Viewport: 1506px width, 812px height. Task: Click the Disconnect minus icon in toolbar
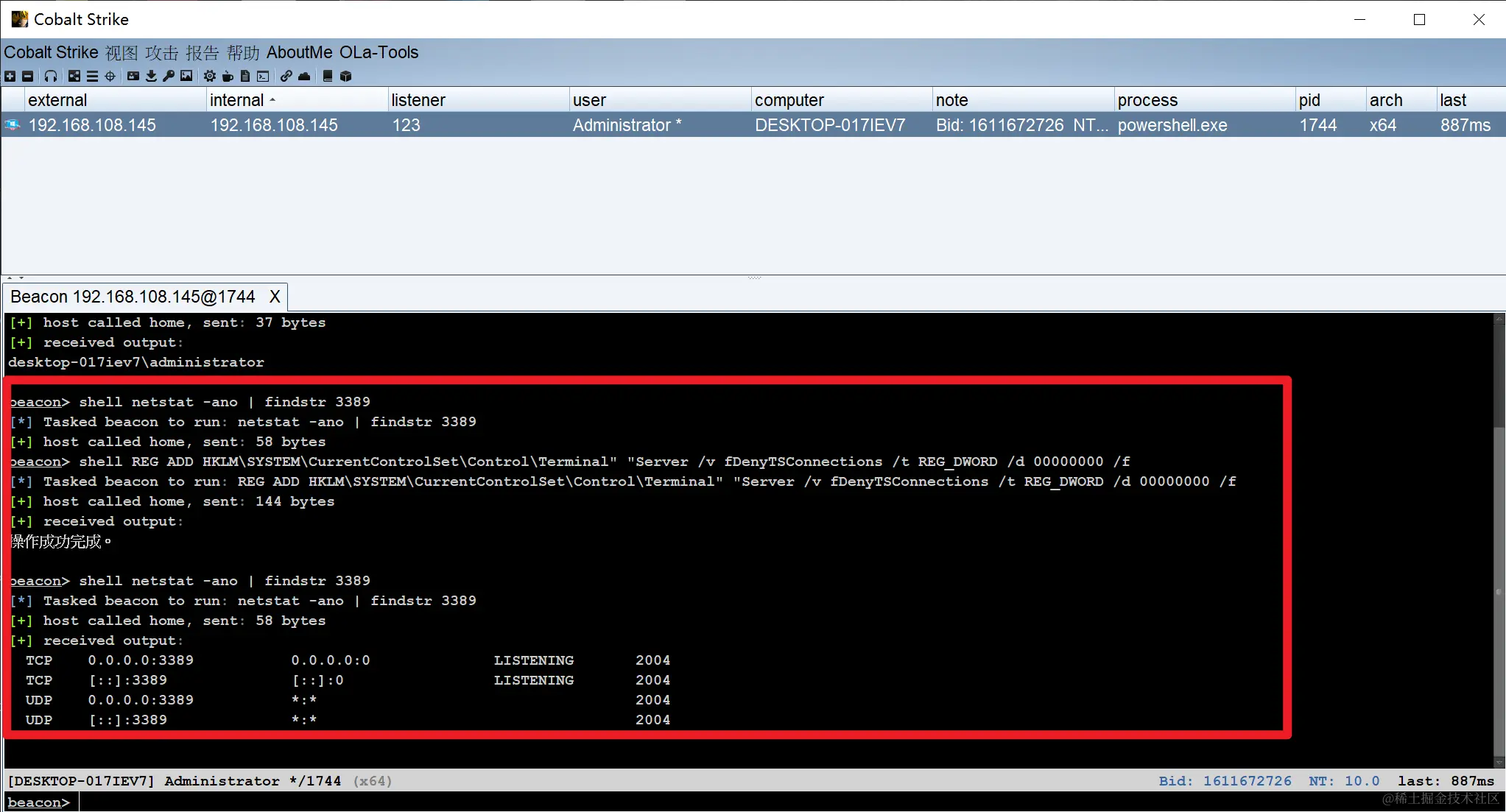tap(27, 76)
